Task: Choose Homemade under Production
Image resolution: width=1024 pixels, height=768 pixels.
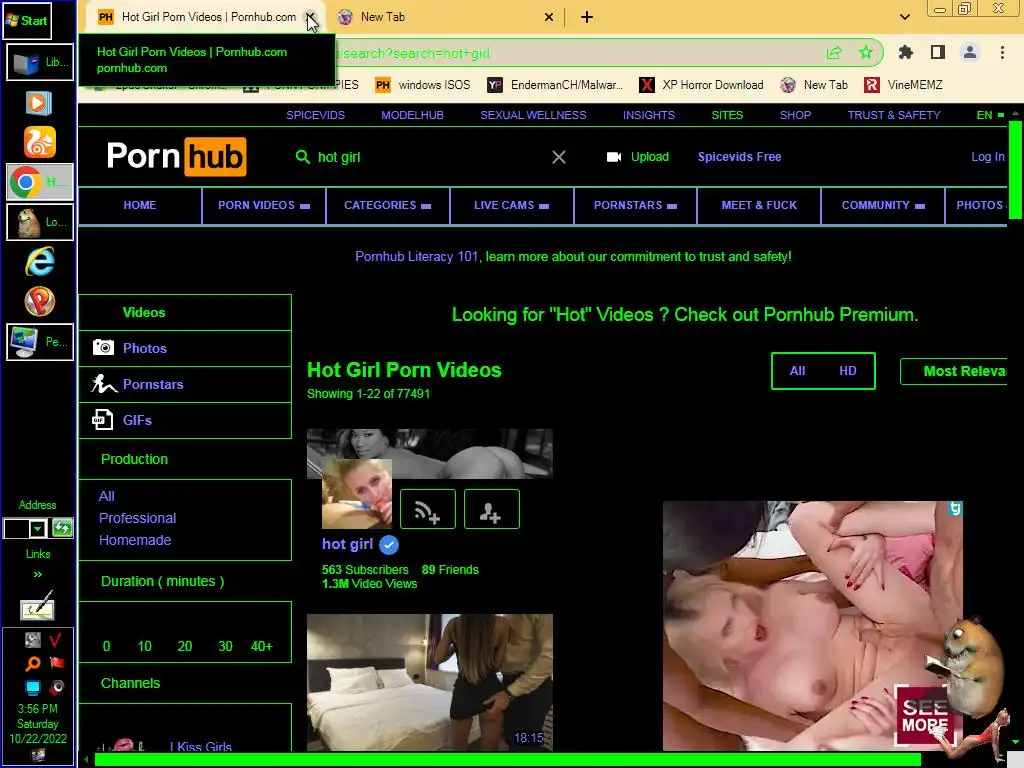Action: [135, 540]
